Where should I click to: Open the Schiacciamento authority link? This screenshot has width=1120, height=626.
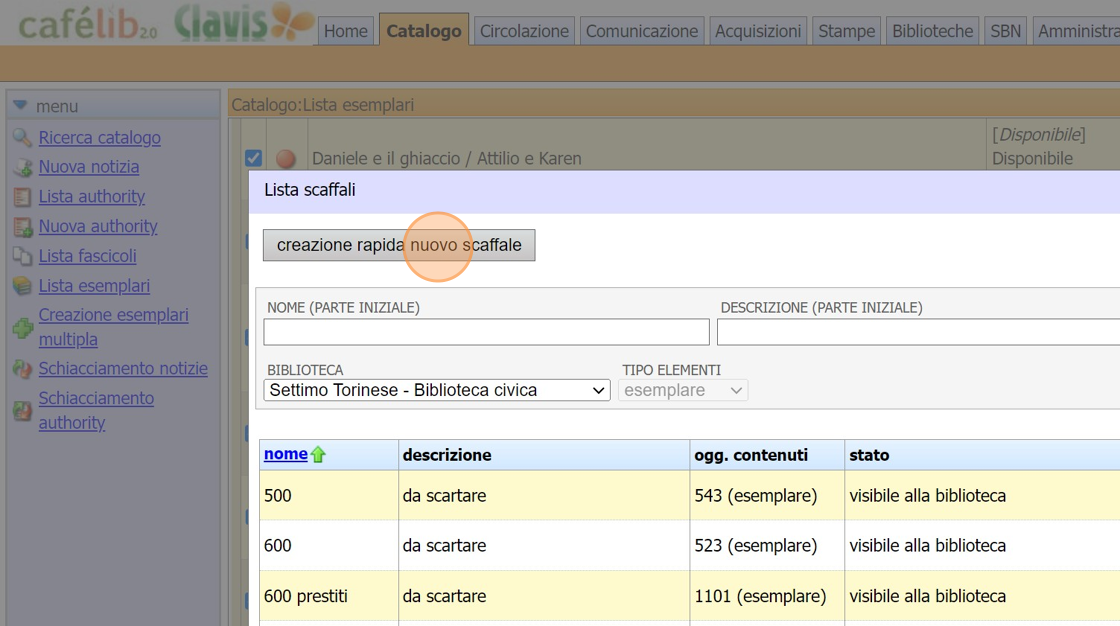96,410
